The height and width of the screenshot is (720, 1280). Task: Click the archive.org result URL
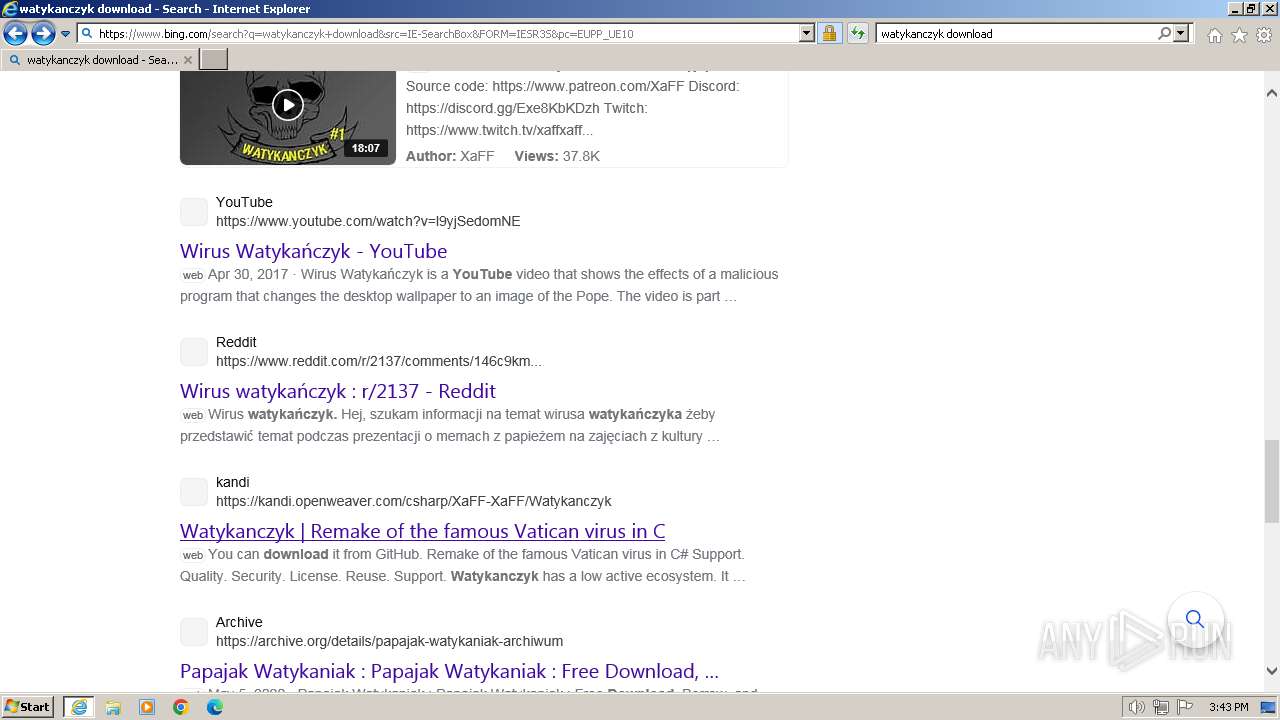click(389, 641)
